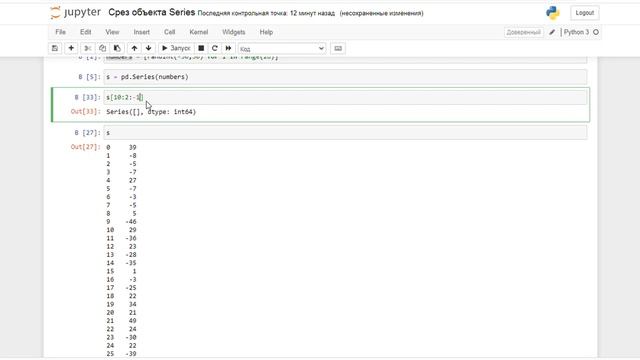Restart kernel and run all cells icon
The width and height of the screenshot is (640, 360).
[x=229, y=48]
